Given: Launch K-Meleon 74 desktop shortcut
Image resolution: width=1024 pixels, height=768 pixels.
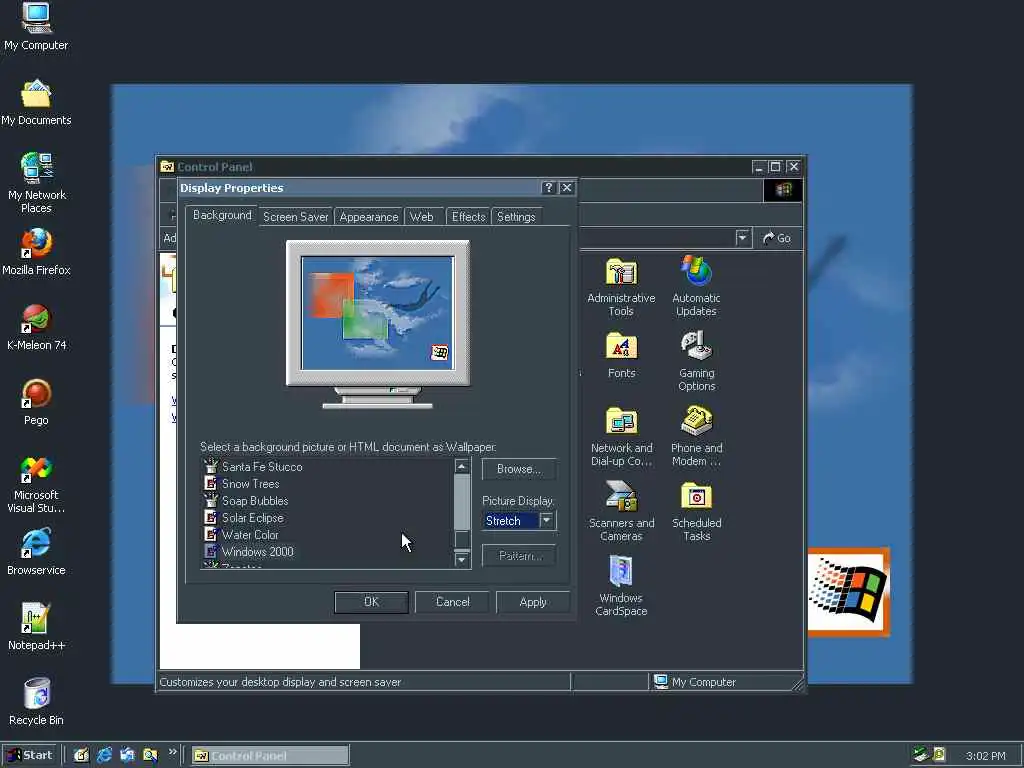Looking at the screenshot, I should [37, 327].
